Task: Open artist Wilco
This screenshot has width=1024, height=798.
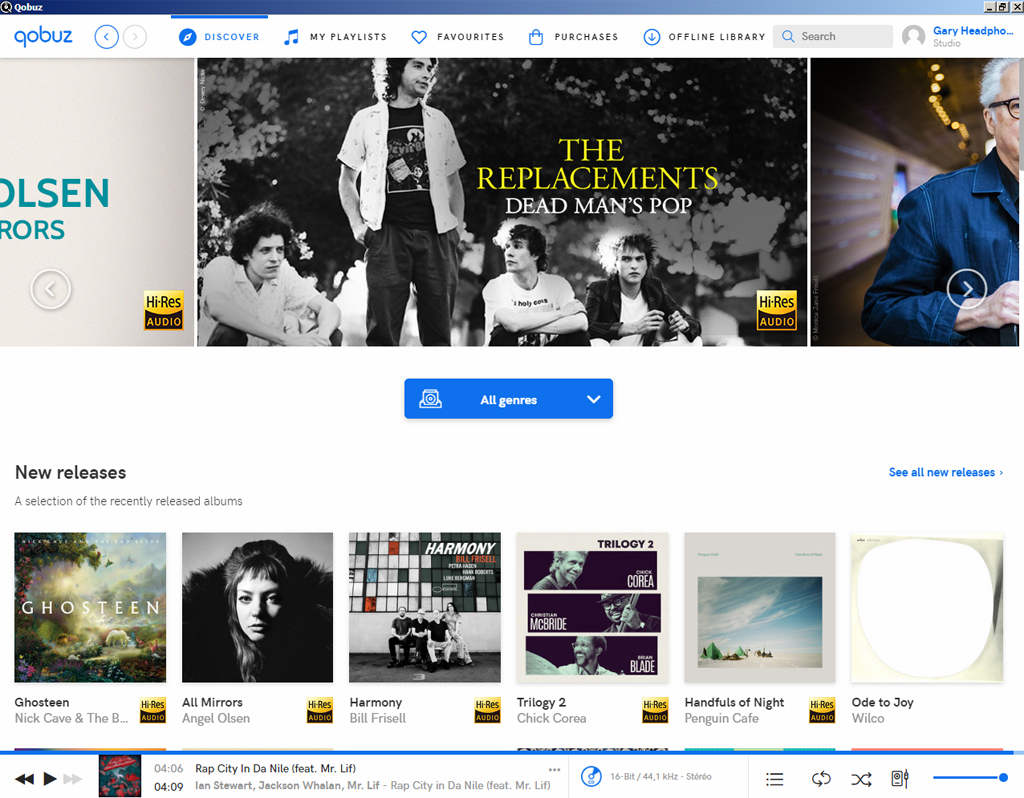Action: pos(868,718)
